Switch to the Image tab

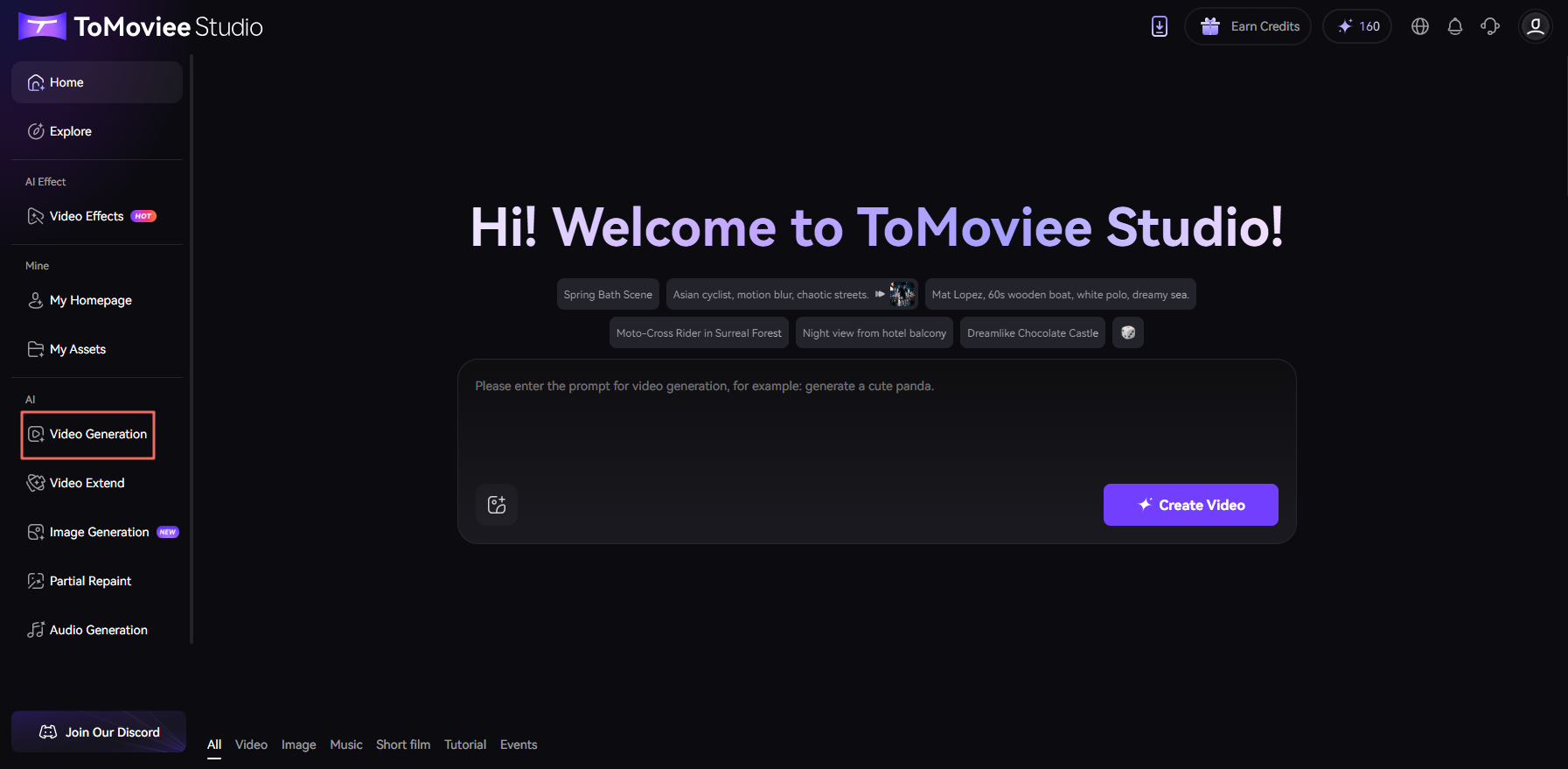[298, 745]
